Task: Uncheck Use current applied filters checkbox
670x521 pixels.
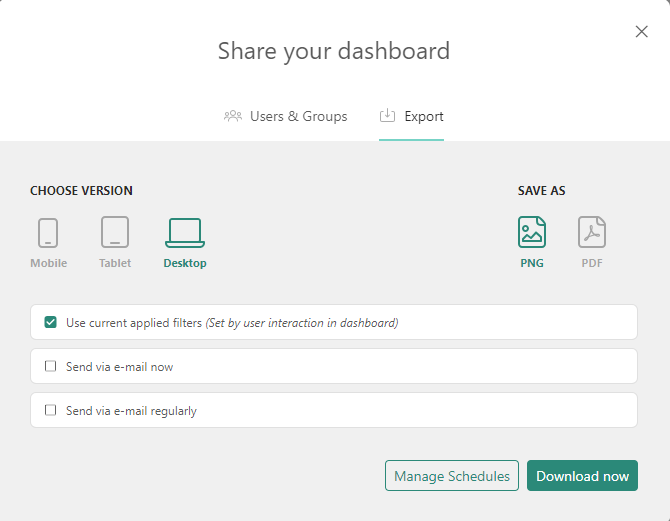Action: [x=51, y=323]
